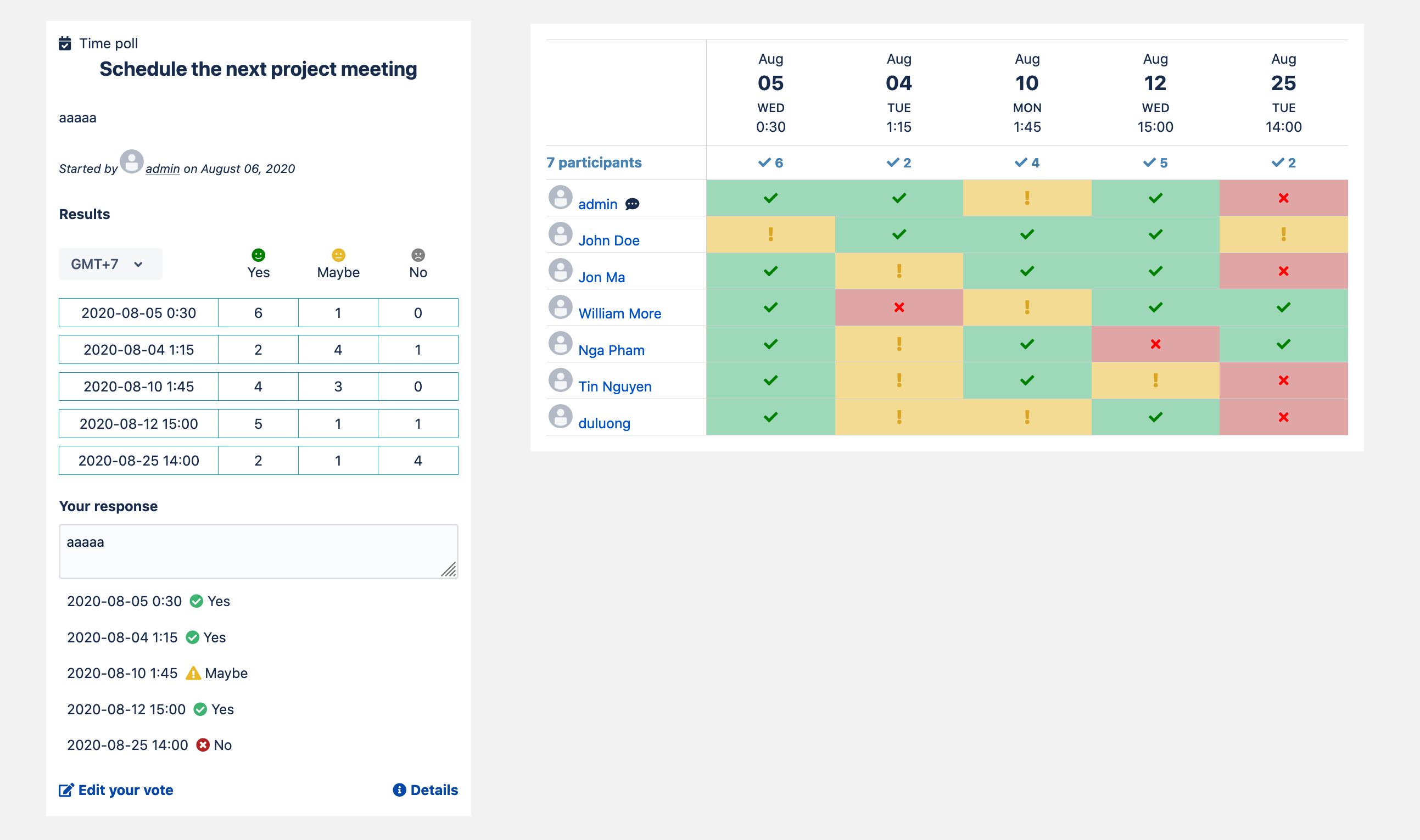1420x840 pixels.
Task: Click the Maybe warning icon for 2020-08-10
Action: point(193,673)
